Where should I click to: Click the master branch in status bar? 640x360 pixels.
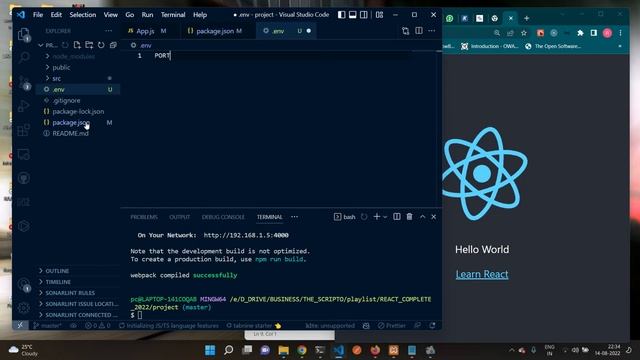point(48,325)
